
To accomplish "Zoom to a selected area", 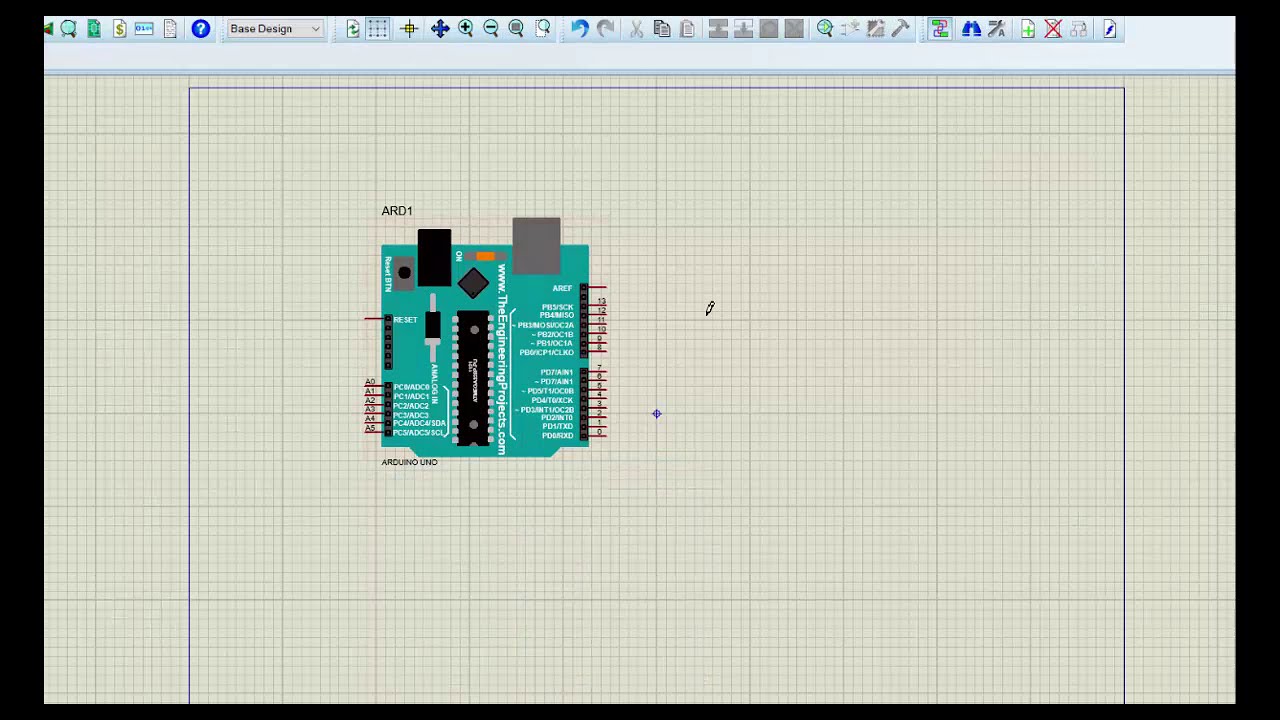I will (x=542, y=29).
